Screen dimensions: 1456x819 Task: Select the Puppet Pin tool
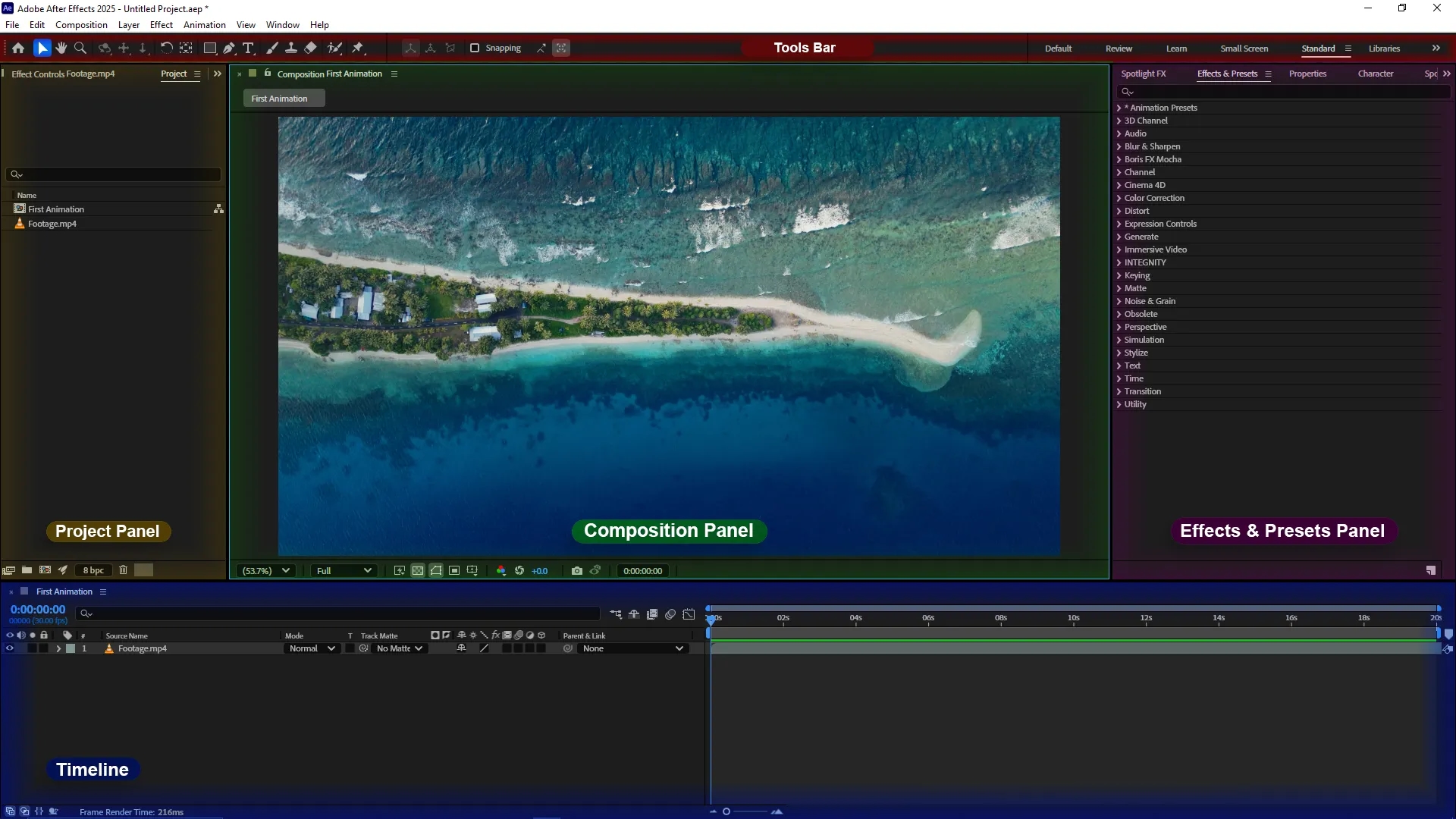coord(358,48)
